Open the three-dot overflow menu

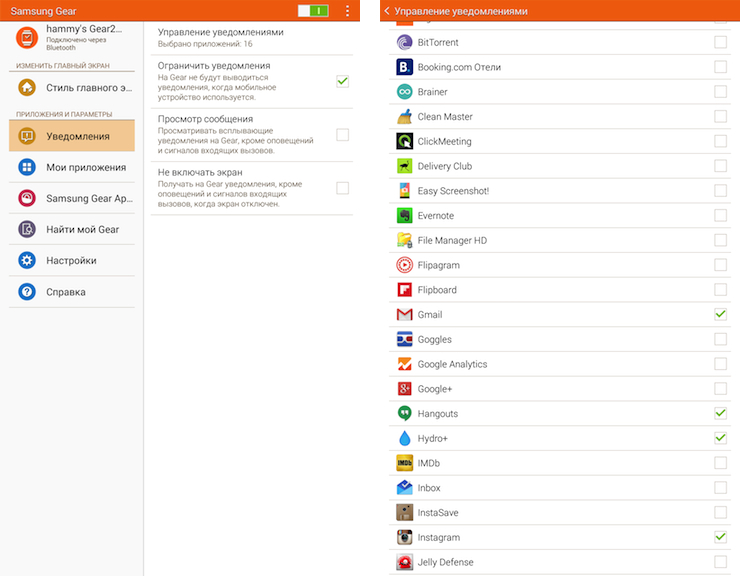tap(347, 11)
